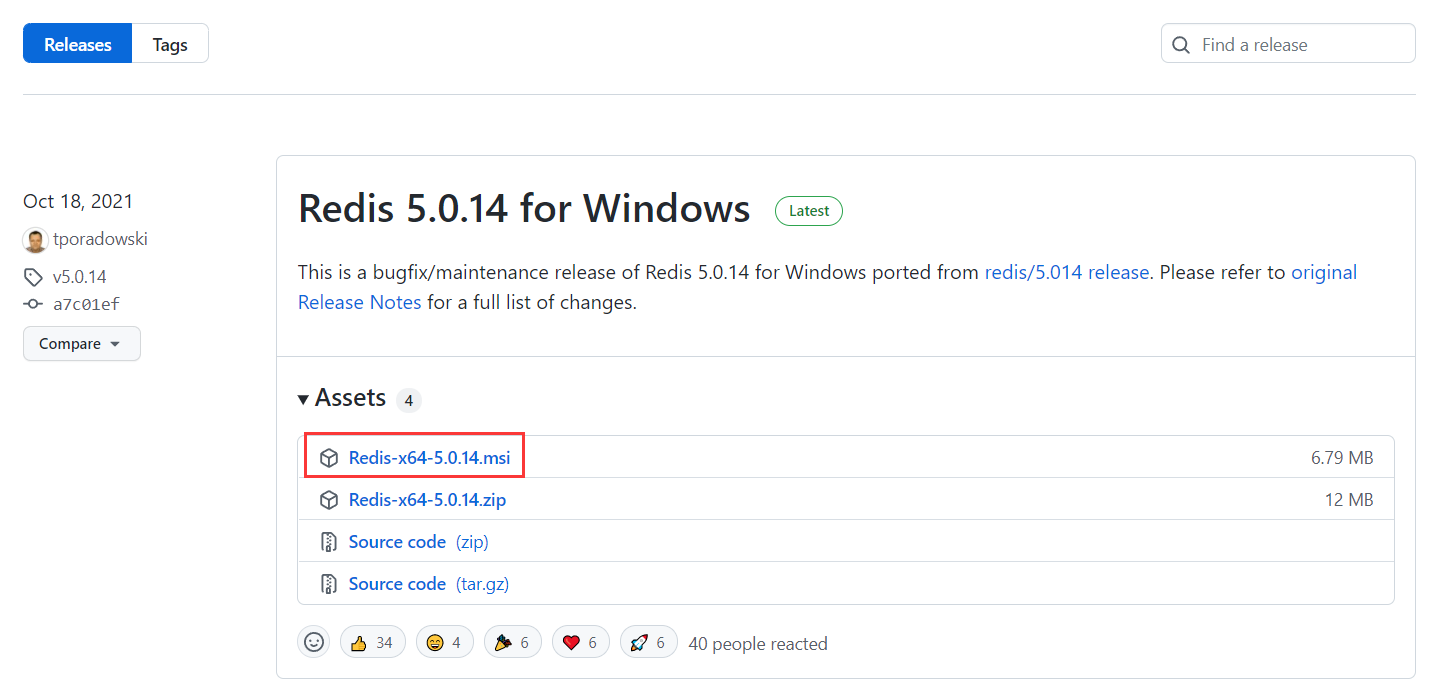Click the file icon beside Source code (zip)
The image size is (1442, 698).
pos(329,542)
